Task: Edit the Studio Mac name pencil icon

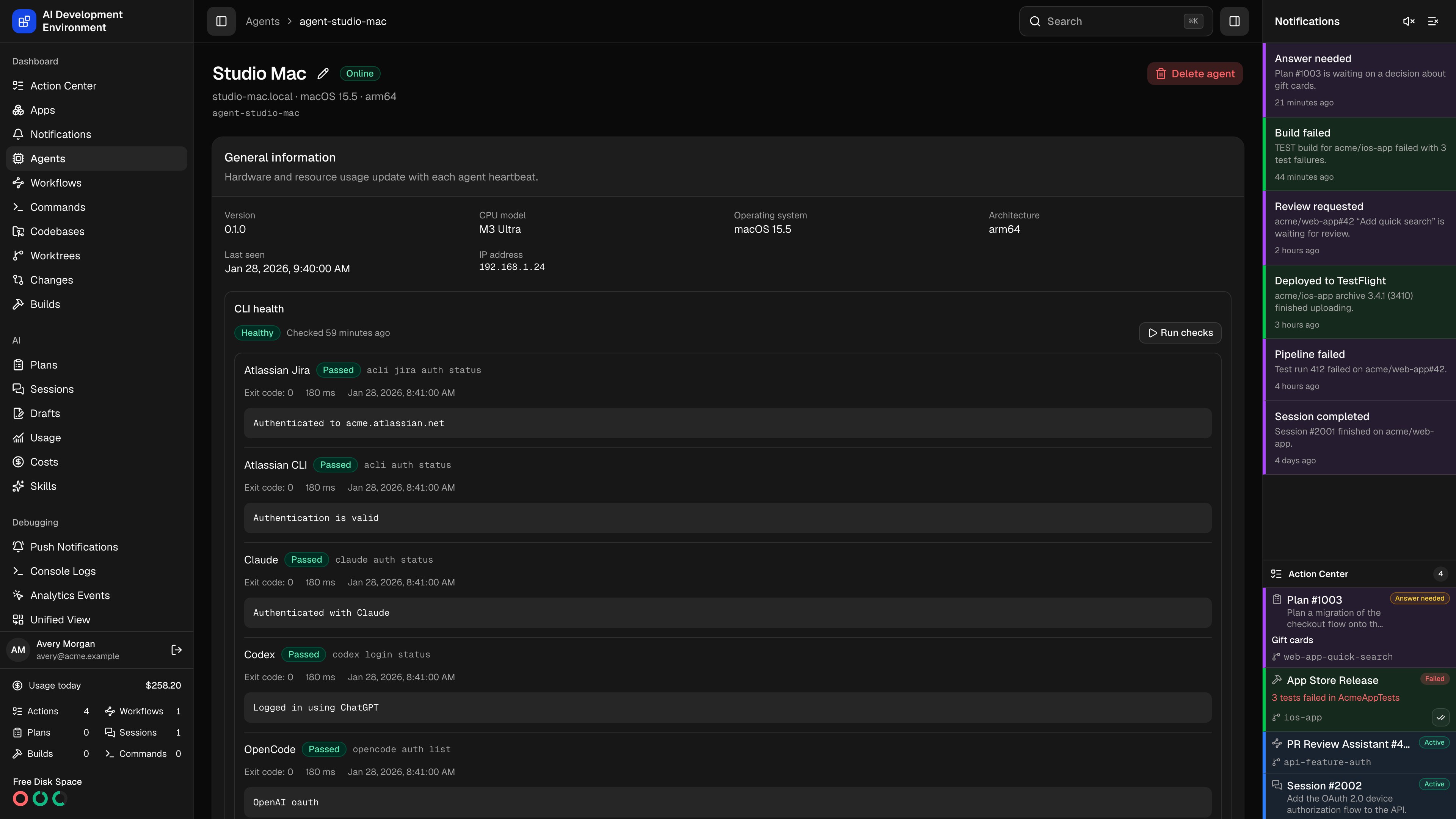Action: coord(323,74)
